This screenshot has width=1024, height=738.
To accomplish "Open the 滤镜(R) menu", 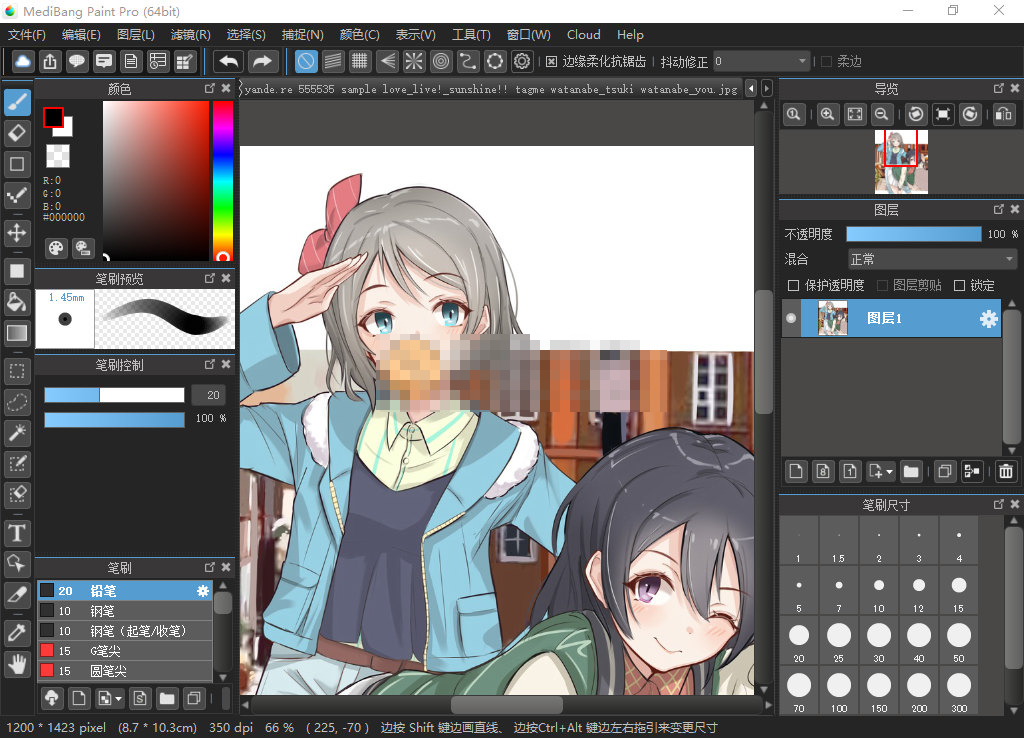I will click(190, 34).
